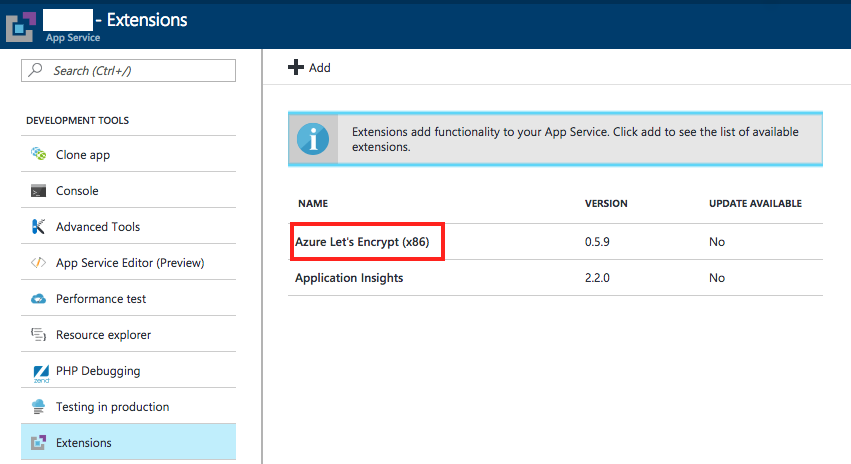Viewport: 851px width, 464px height.
Task: Click the Clone app icon
Action: click(39, 154)
